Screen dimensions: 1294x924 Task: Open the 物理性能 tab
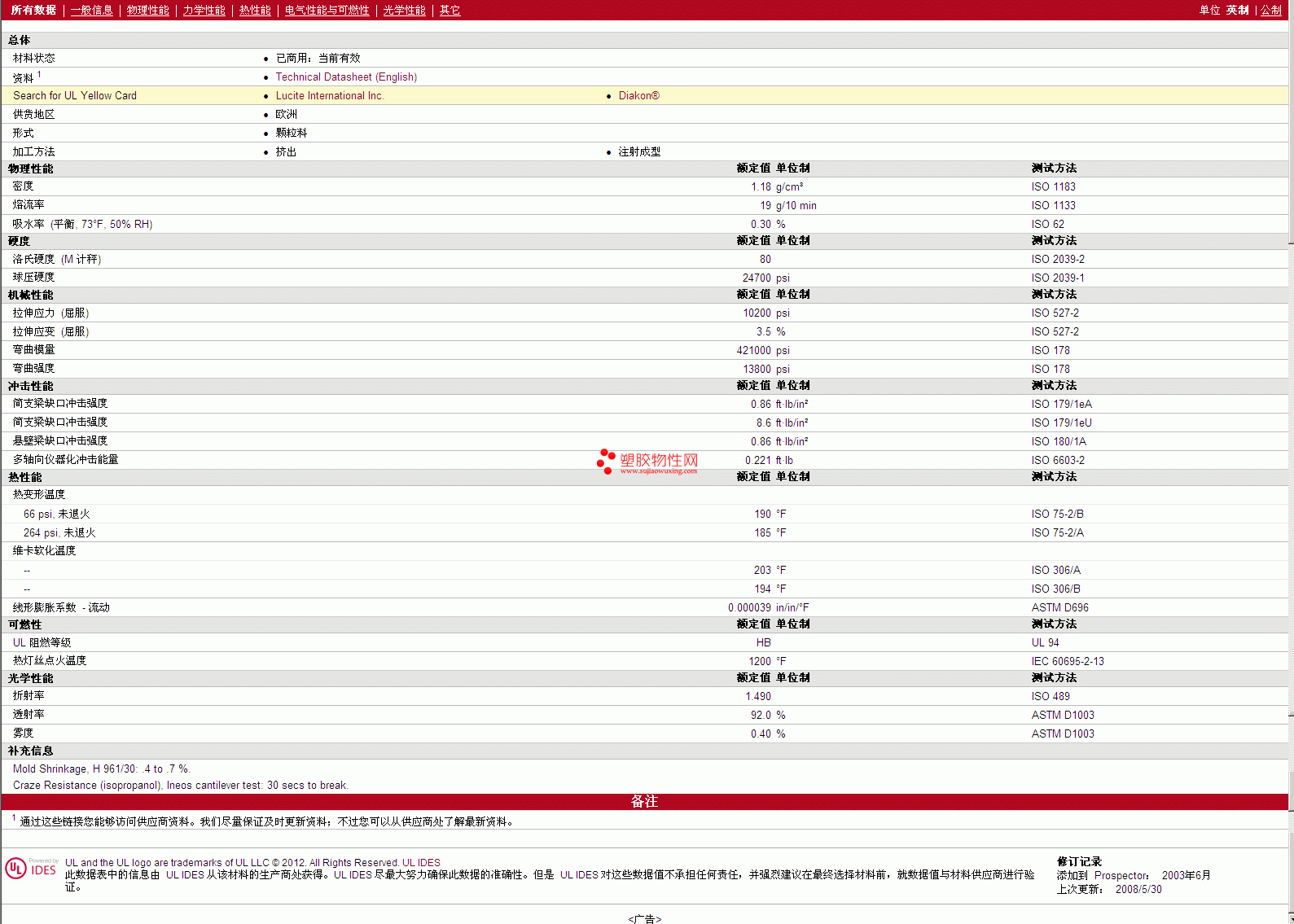(147, 11)
